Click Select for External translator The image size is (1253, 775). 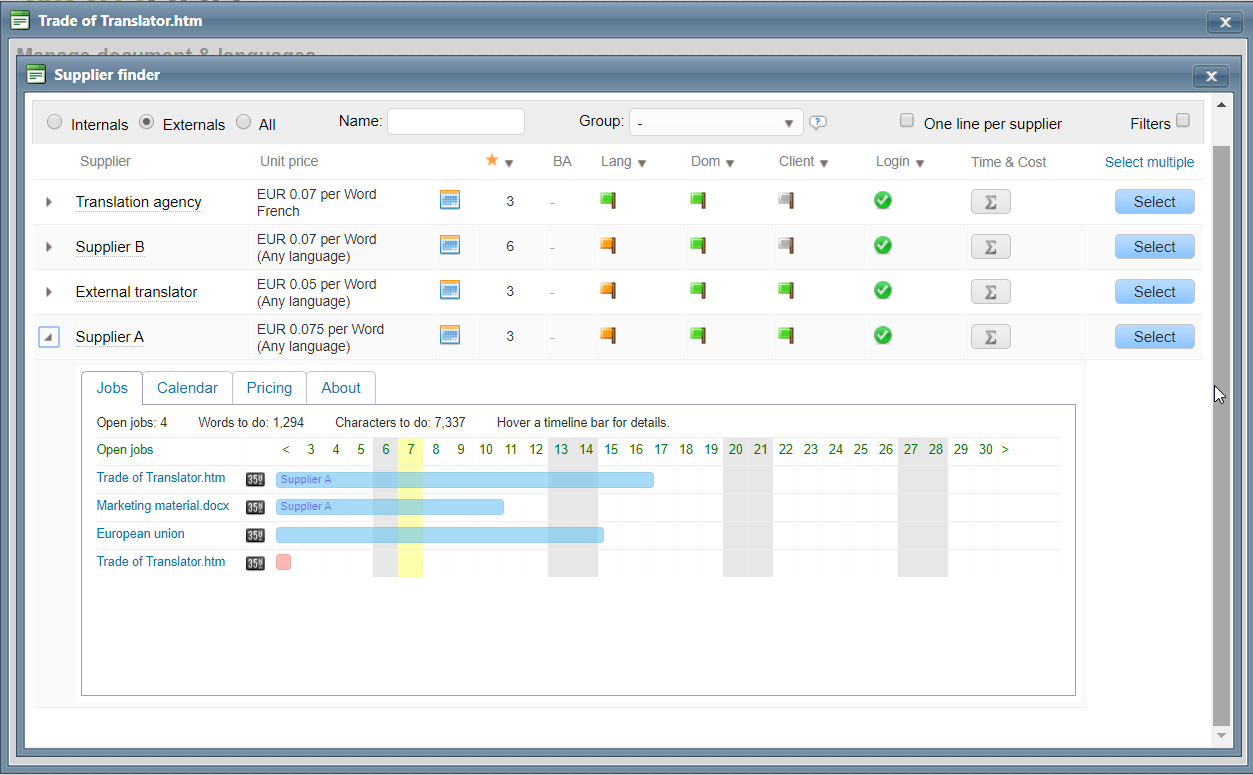click(x=1154, y=291)
